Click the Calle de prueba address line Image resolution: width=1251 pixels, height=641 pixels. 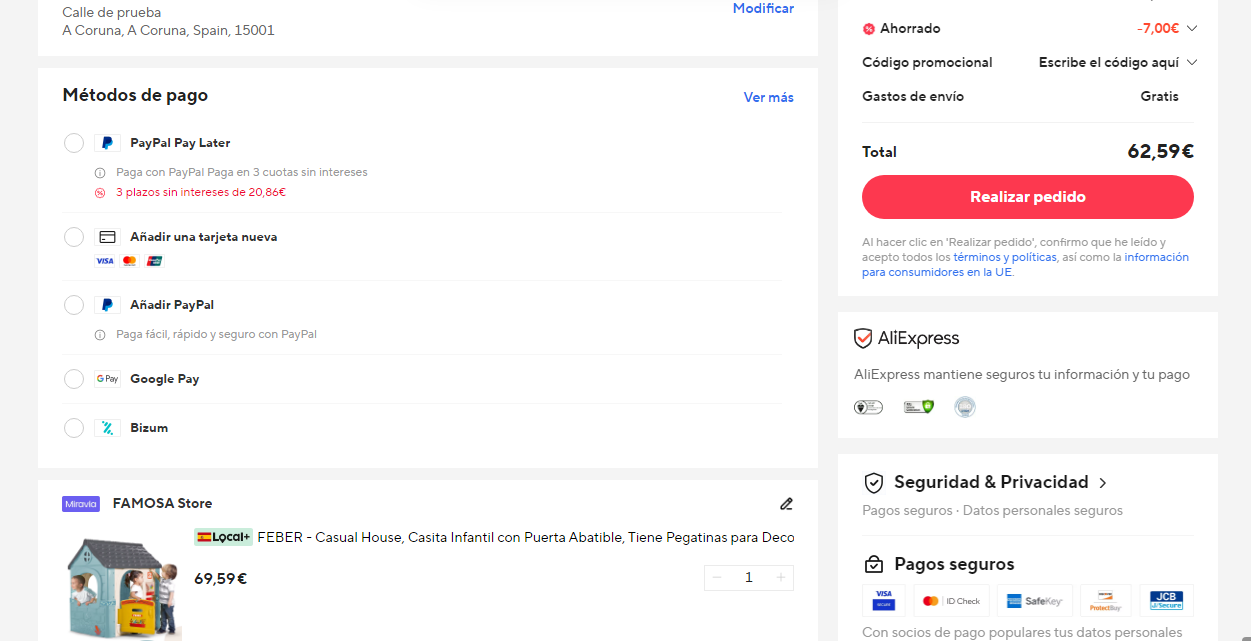pyautogui.click(x=112, y=13)
